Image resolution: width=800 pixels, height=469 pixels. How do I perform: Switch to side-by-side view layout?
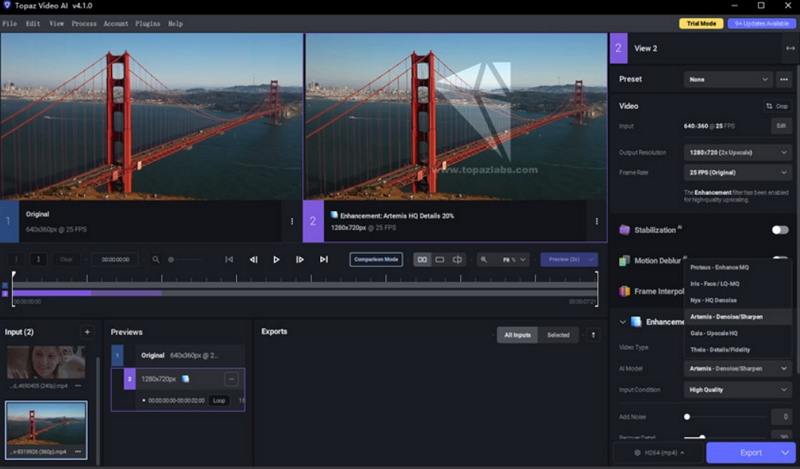click(x=422, y=259)
